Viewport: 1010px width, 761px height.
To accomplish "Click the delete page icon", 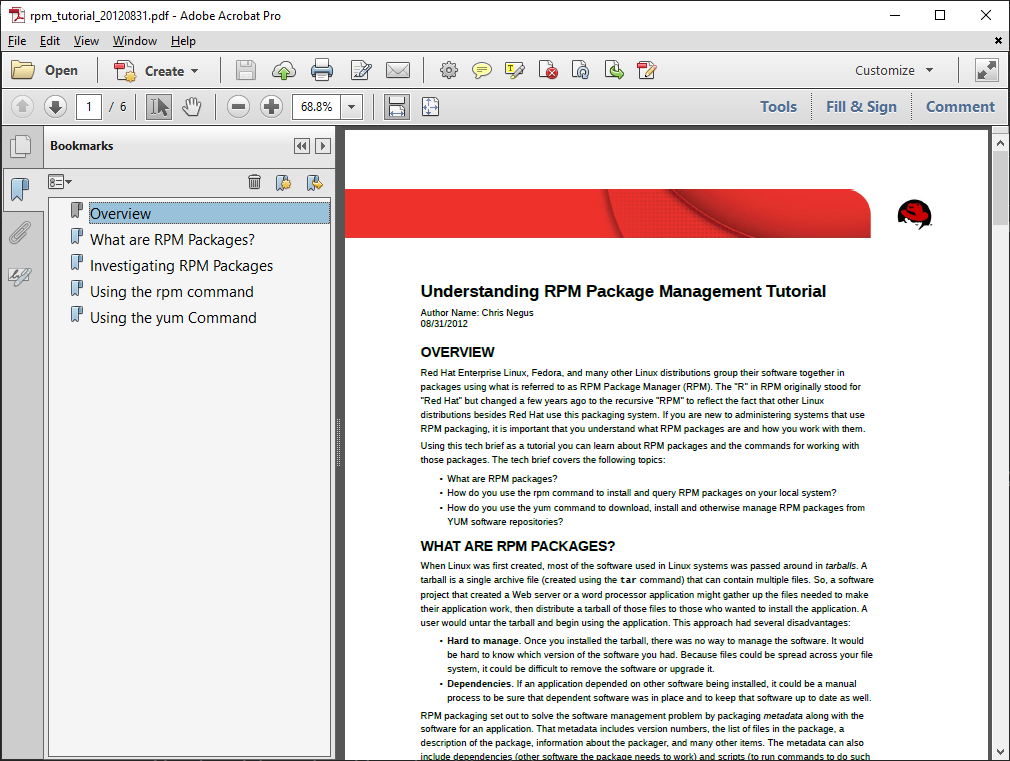I will coord(548,70).
